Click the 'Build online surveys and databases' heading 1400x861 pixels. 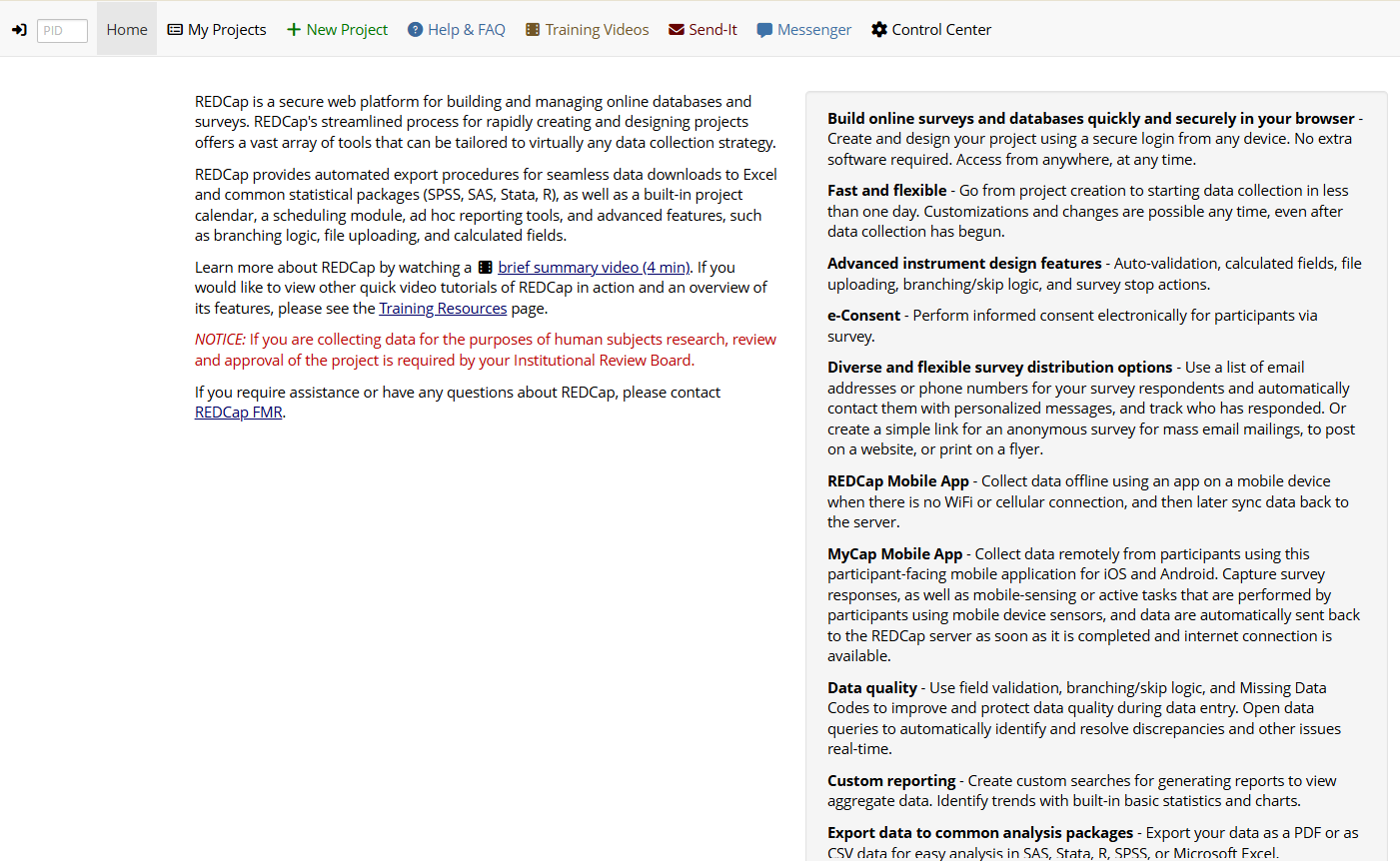[x=1091, y=119]
